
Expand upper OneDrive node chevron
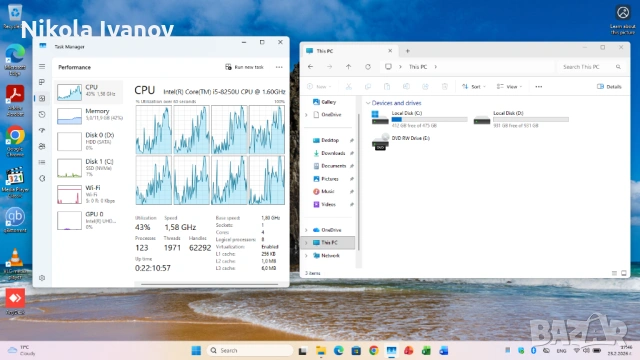[x=306, y=115]
